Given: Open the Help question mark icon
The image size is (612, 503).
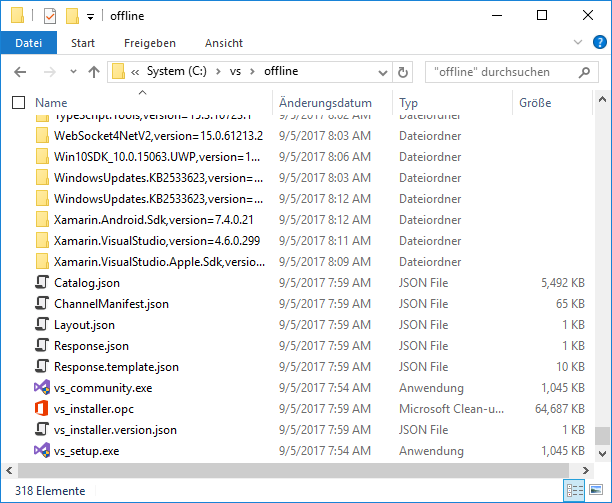Looking at the screenshot, I should (600, 43).
